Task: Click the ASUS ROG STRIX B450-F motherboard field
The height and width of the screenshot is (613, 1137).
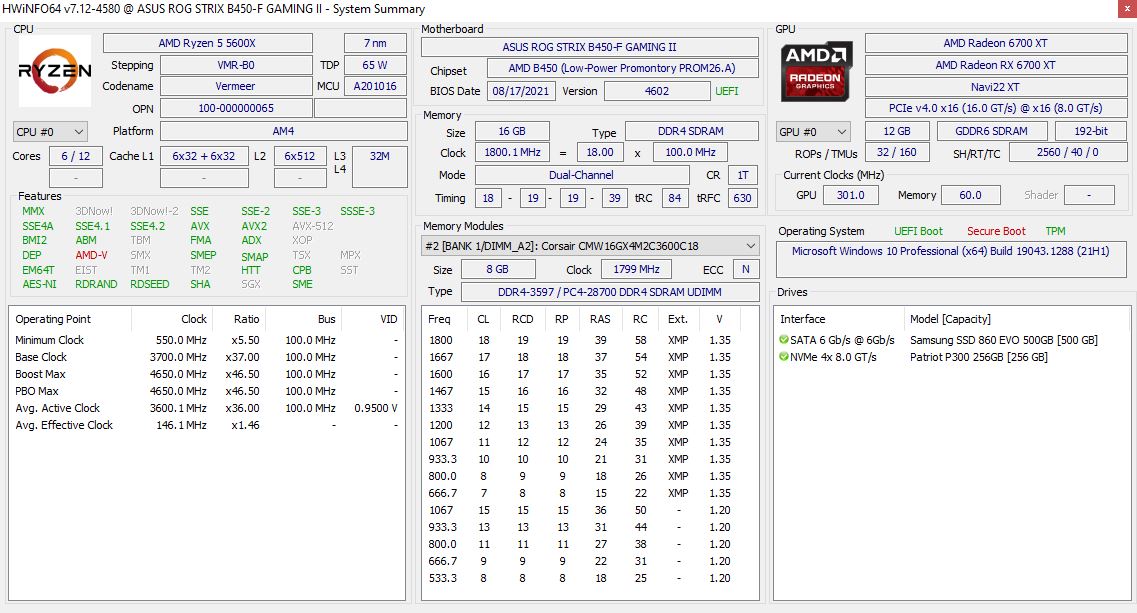Action: (590, 47)
